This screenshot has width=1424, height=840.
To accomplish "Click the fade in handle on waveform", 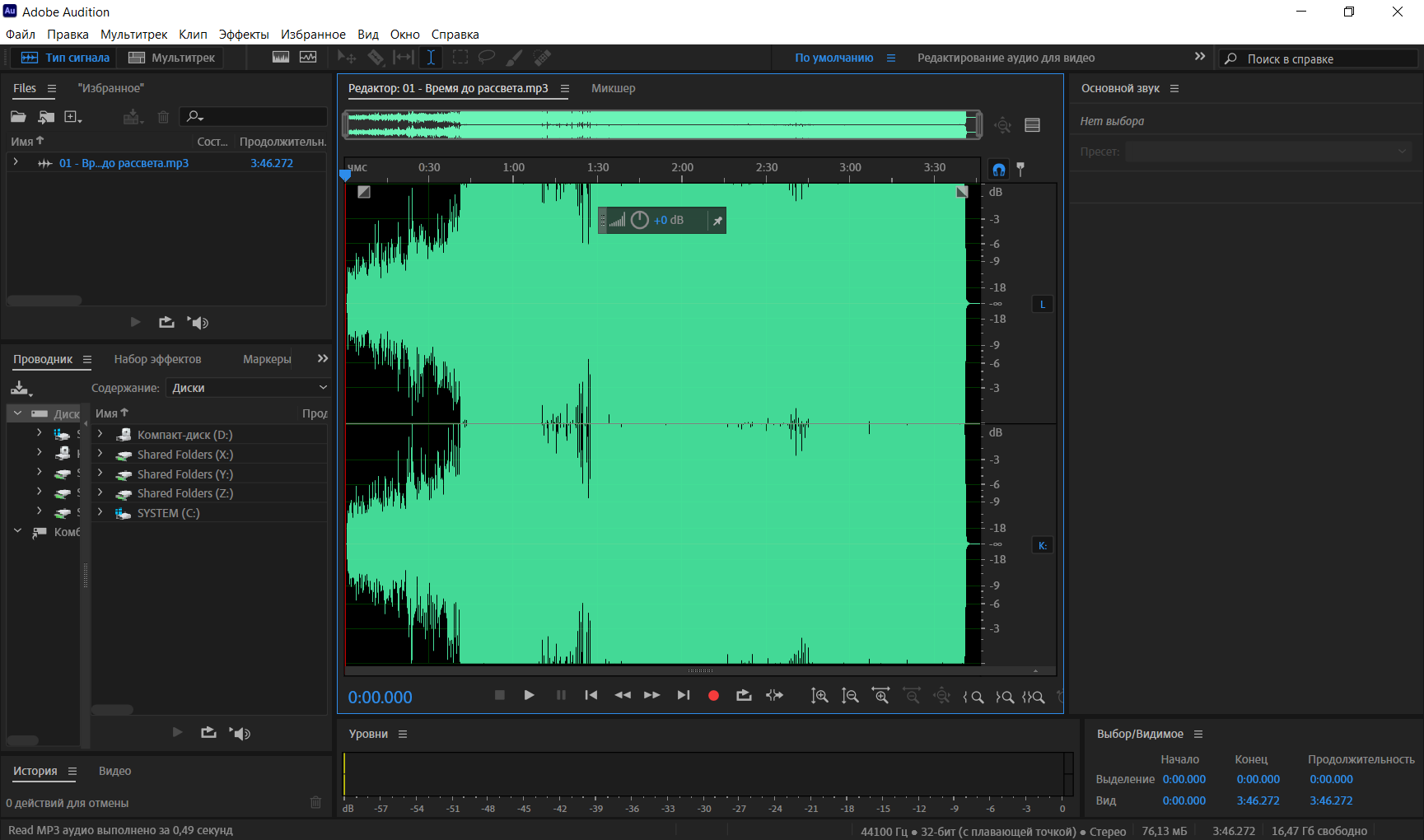I will coord(363,192).
